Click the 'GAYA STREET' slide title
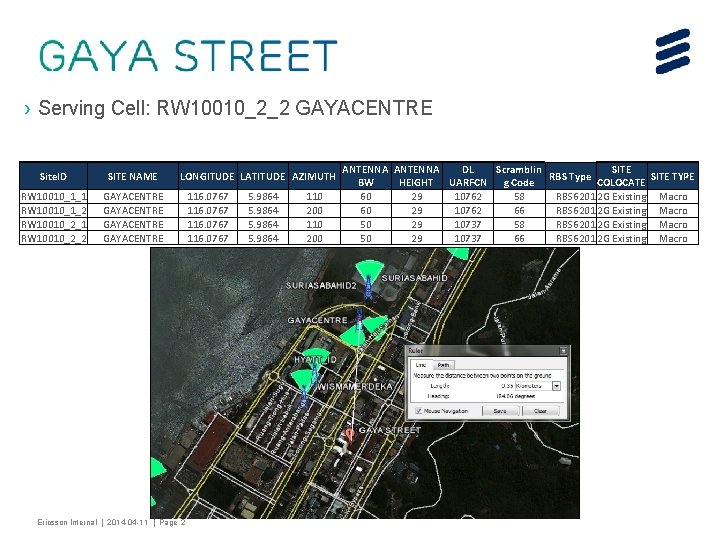The height and width of the screenshot is (540, 720). click(188, 56)
